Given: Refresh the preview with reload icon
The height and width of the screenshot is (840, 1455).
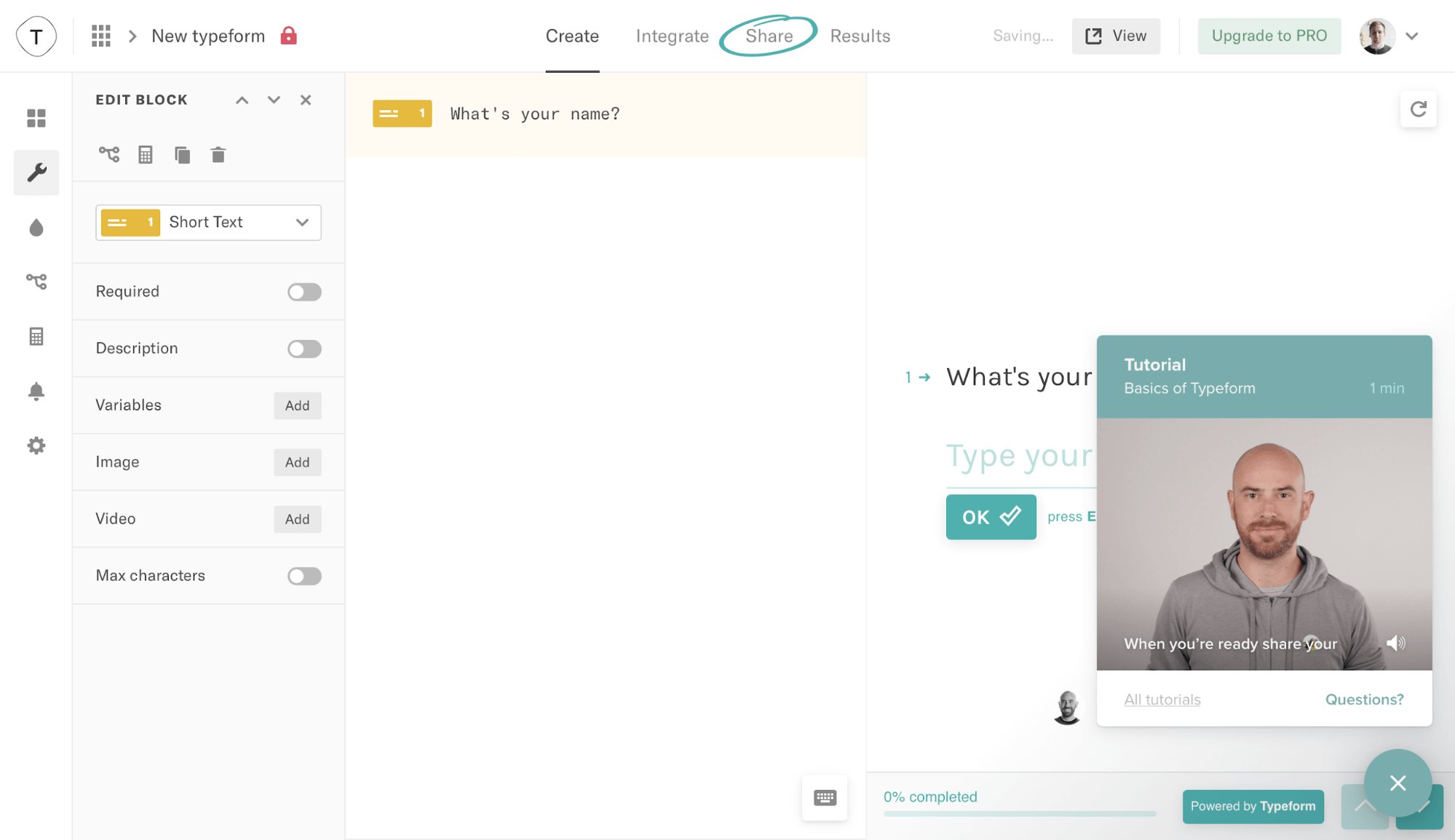Looking at the screenshot, I should tap(1418, 109).
